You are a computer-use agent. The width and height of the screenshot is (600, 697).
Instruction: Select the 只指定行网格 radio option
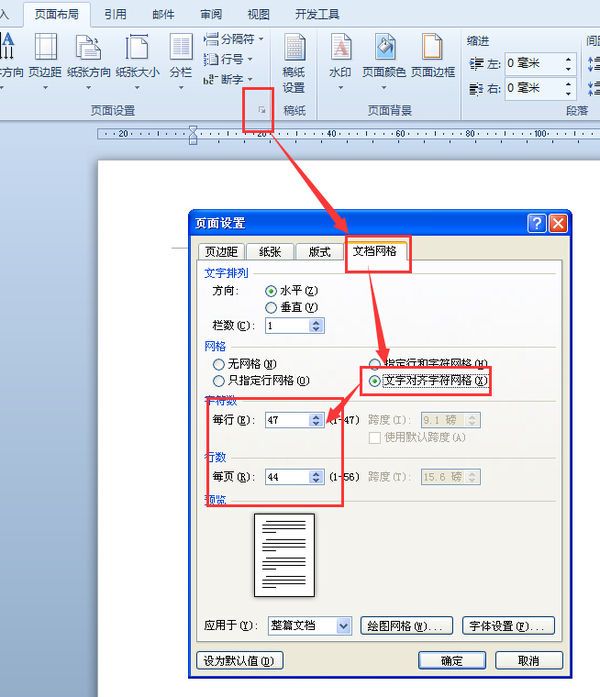point(218,381)
